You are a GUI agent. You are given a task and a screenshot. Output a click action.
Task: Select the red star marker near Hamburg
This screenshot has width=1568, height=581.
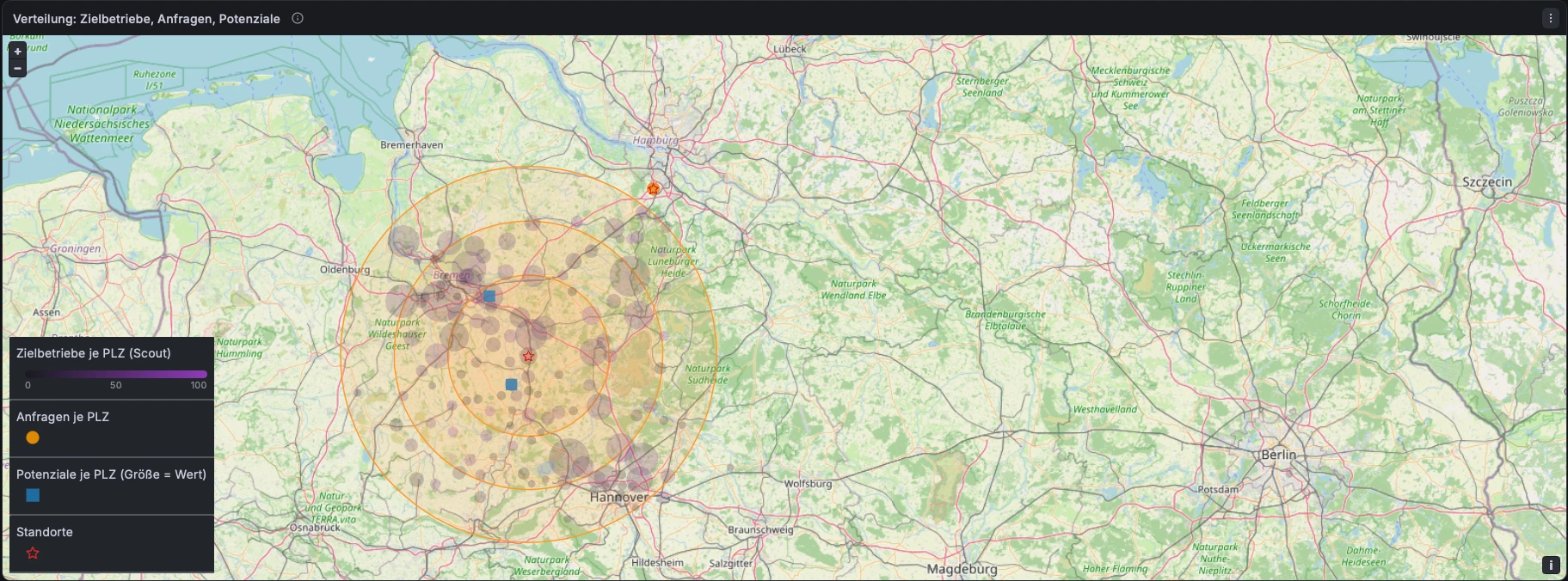click(654, 188)
